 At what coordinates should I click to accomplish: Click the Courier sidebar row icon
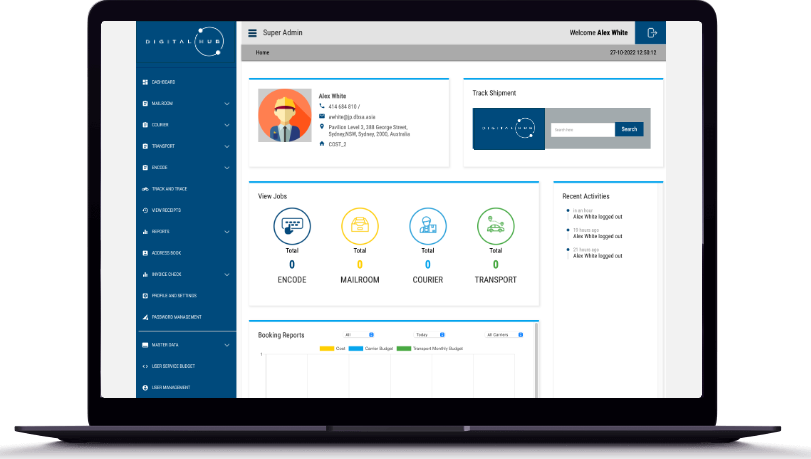(145, 125)
